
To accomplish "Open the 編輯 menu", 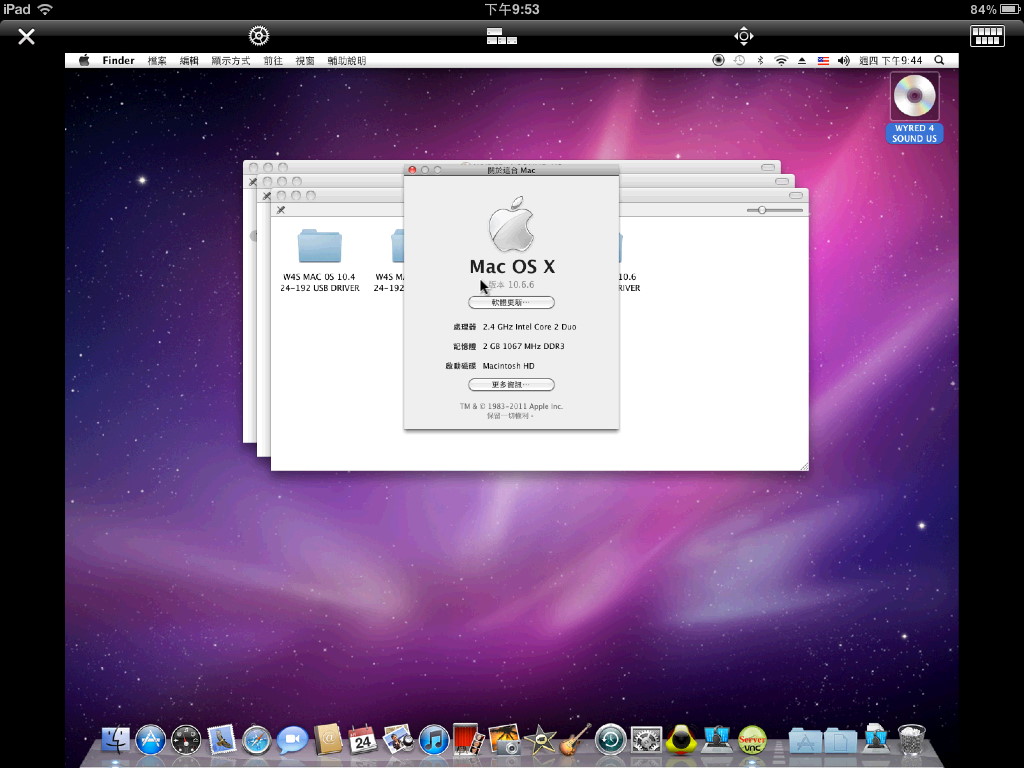I will coord(189,61).
